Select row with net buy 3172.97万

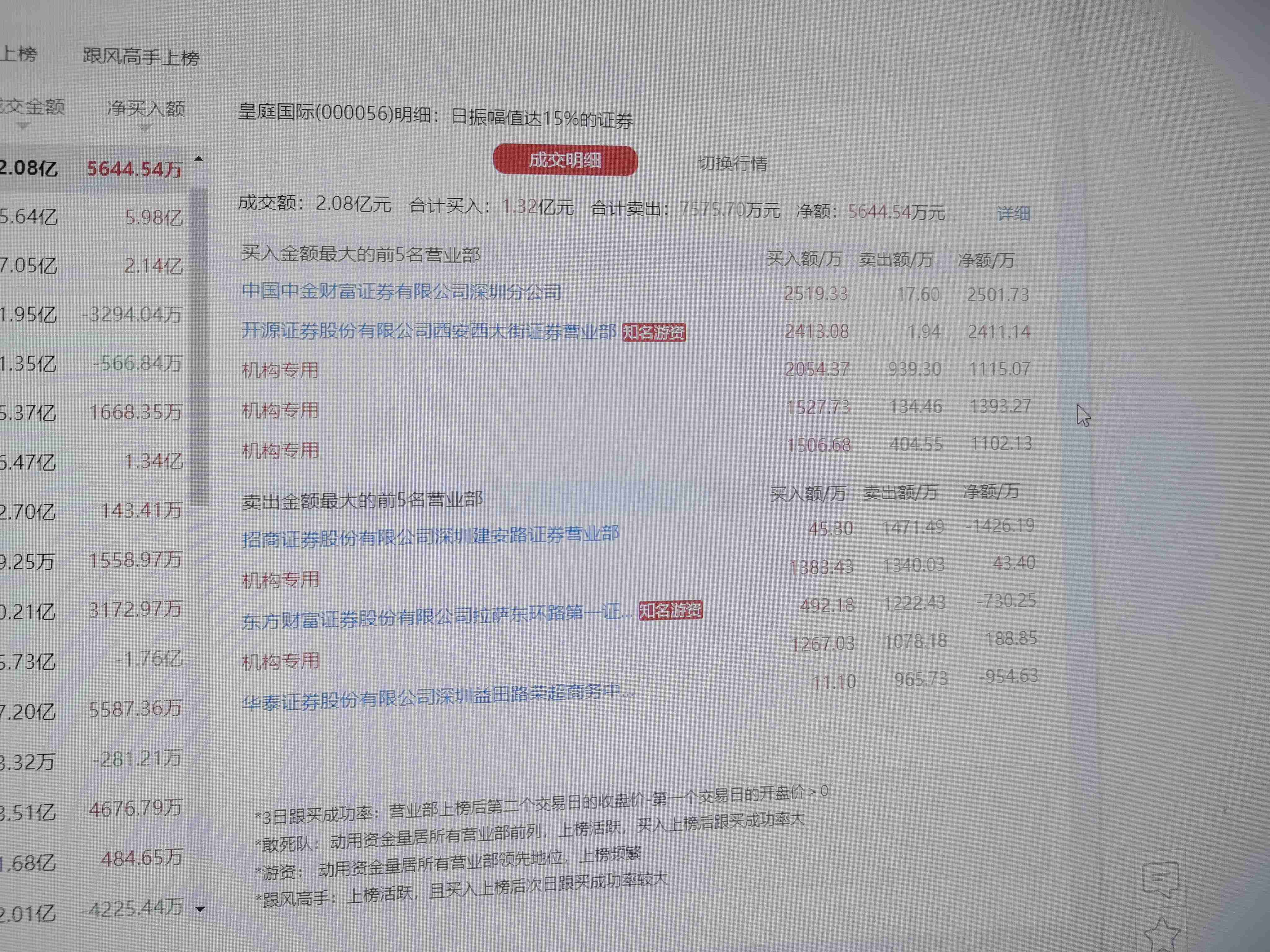pyautogui.click(x=95, y=610)
